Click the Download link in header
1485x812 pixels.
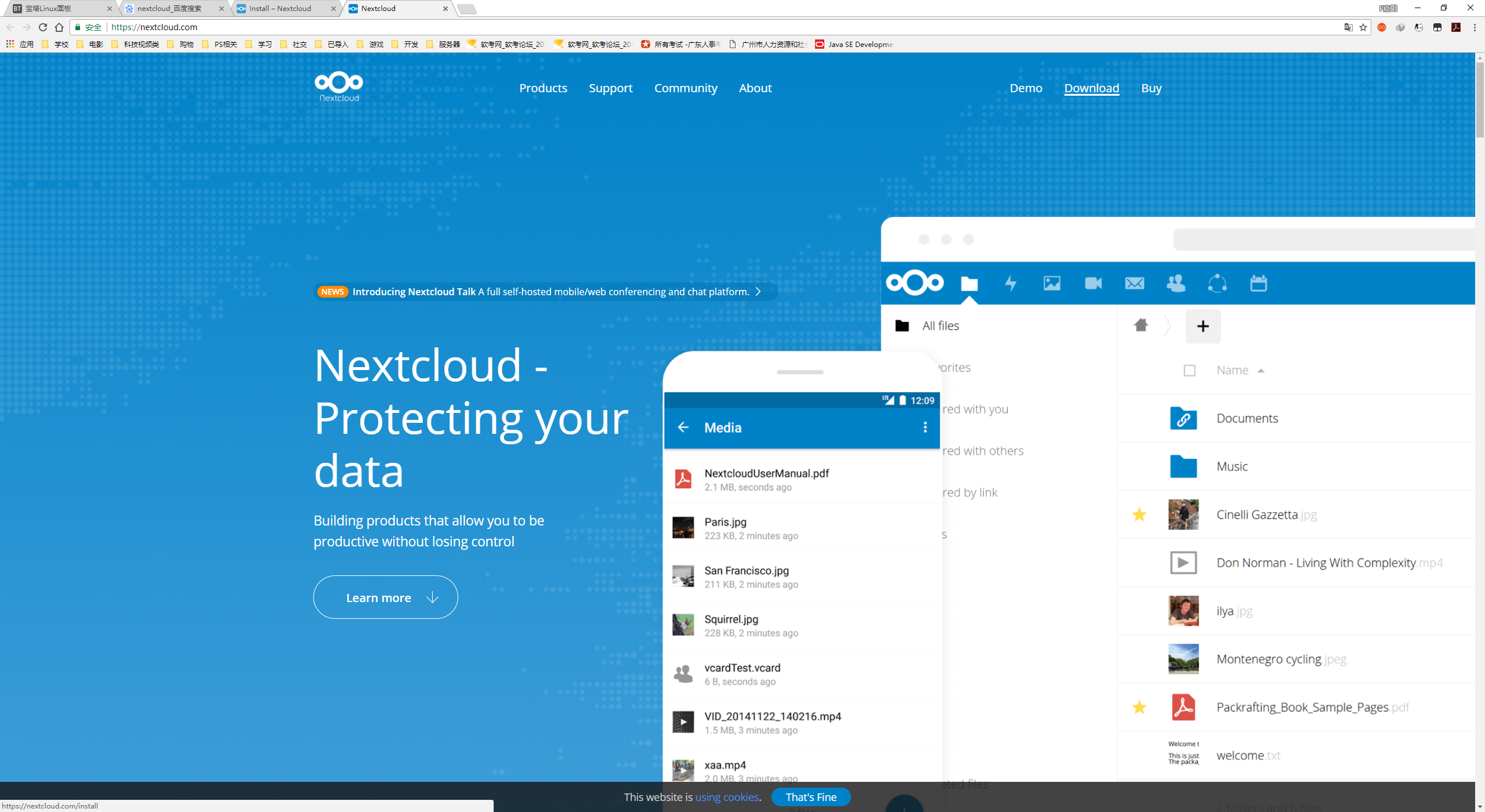1091,88
